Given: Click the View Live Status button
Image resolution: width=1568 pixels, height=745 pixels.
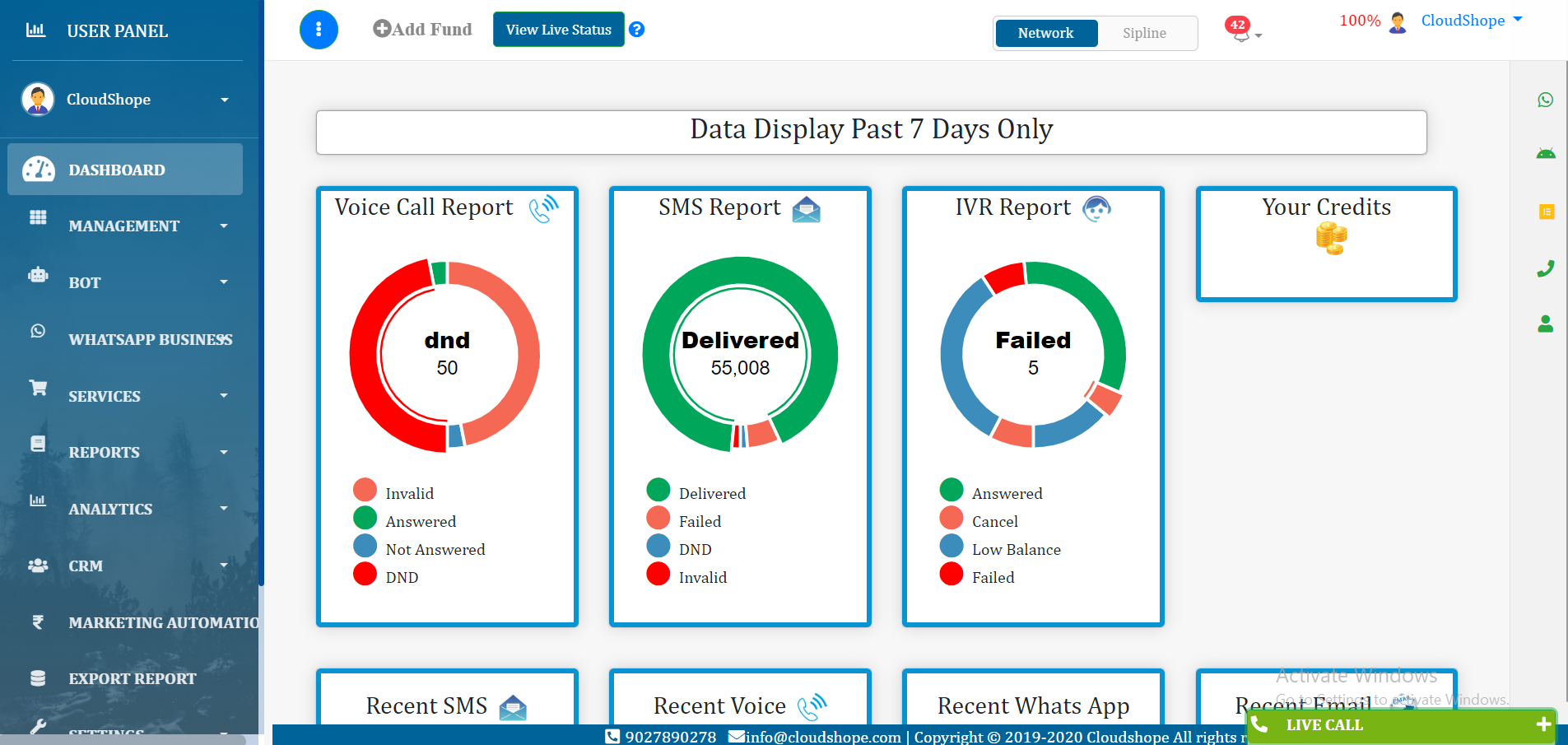Looking at the screenshot, I should pyautogui.click(x=558, y=30).
